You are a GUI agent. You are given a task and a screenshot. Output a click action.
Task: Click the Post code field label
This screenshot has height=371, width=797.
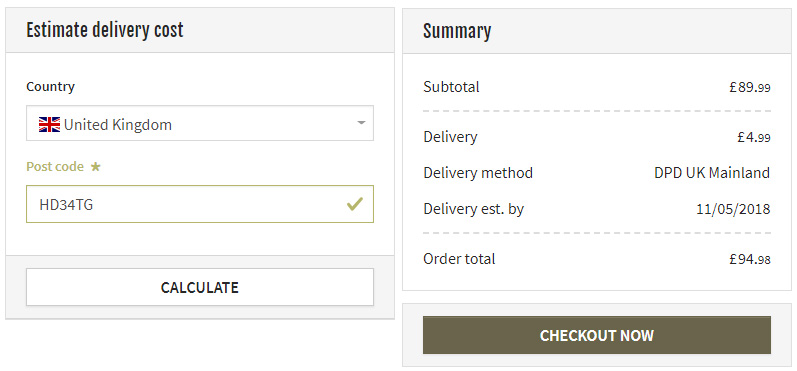(x=55, y=167)
